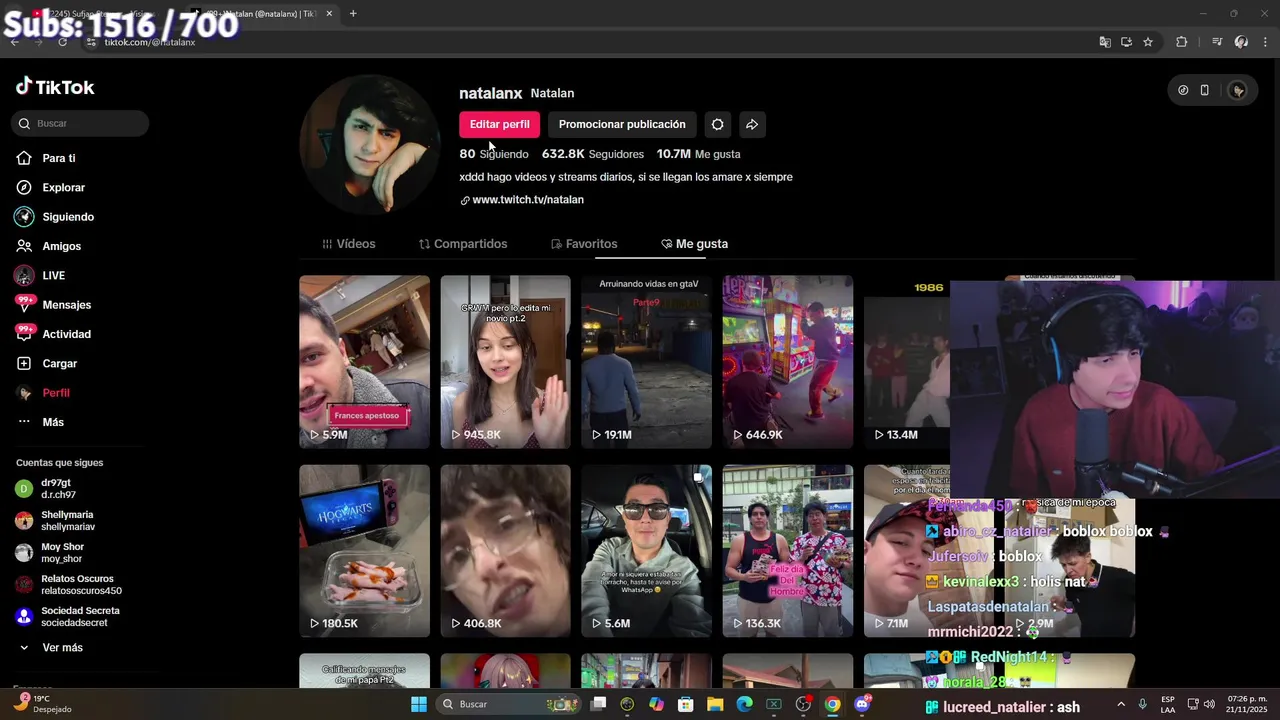Open dr97gt followed account
Screen dimensions: 1280x720
click(x=46, y=489)
